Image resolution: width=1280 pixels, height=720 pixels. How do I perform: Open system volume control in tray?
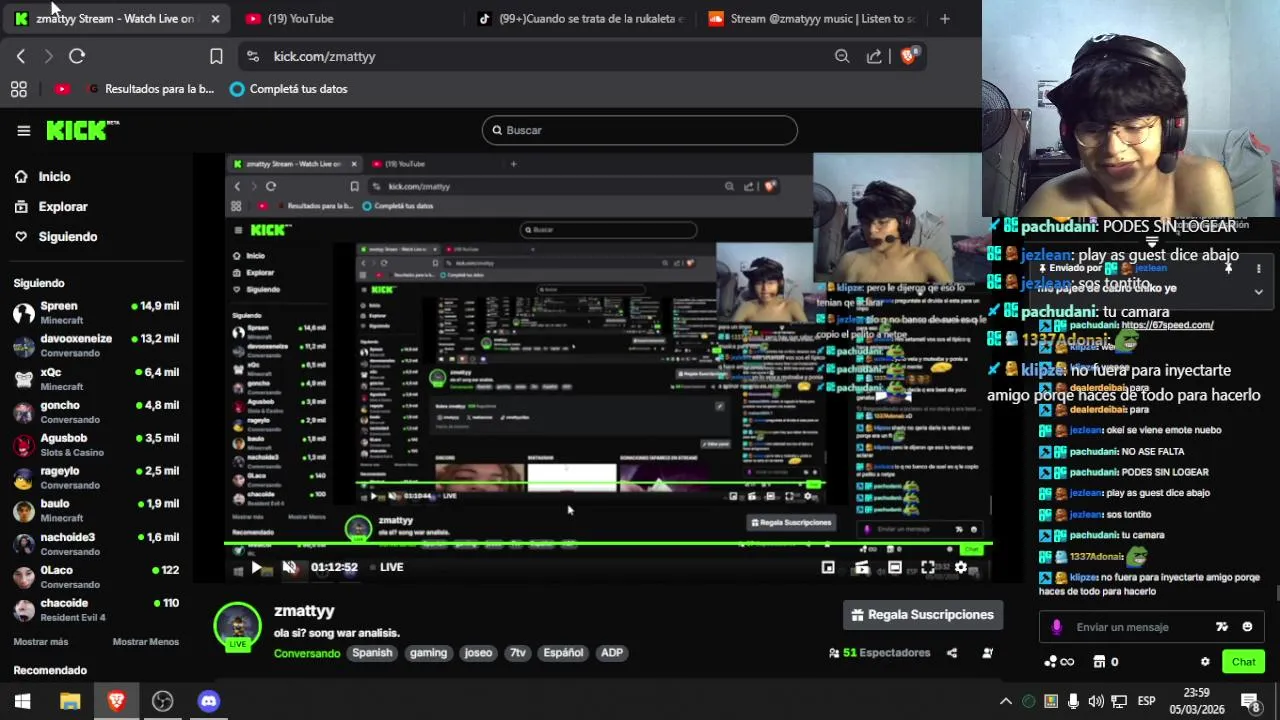1096,701
